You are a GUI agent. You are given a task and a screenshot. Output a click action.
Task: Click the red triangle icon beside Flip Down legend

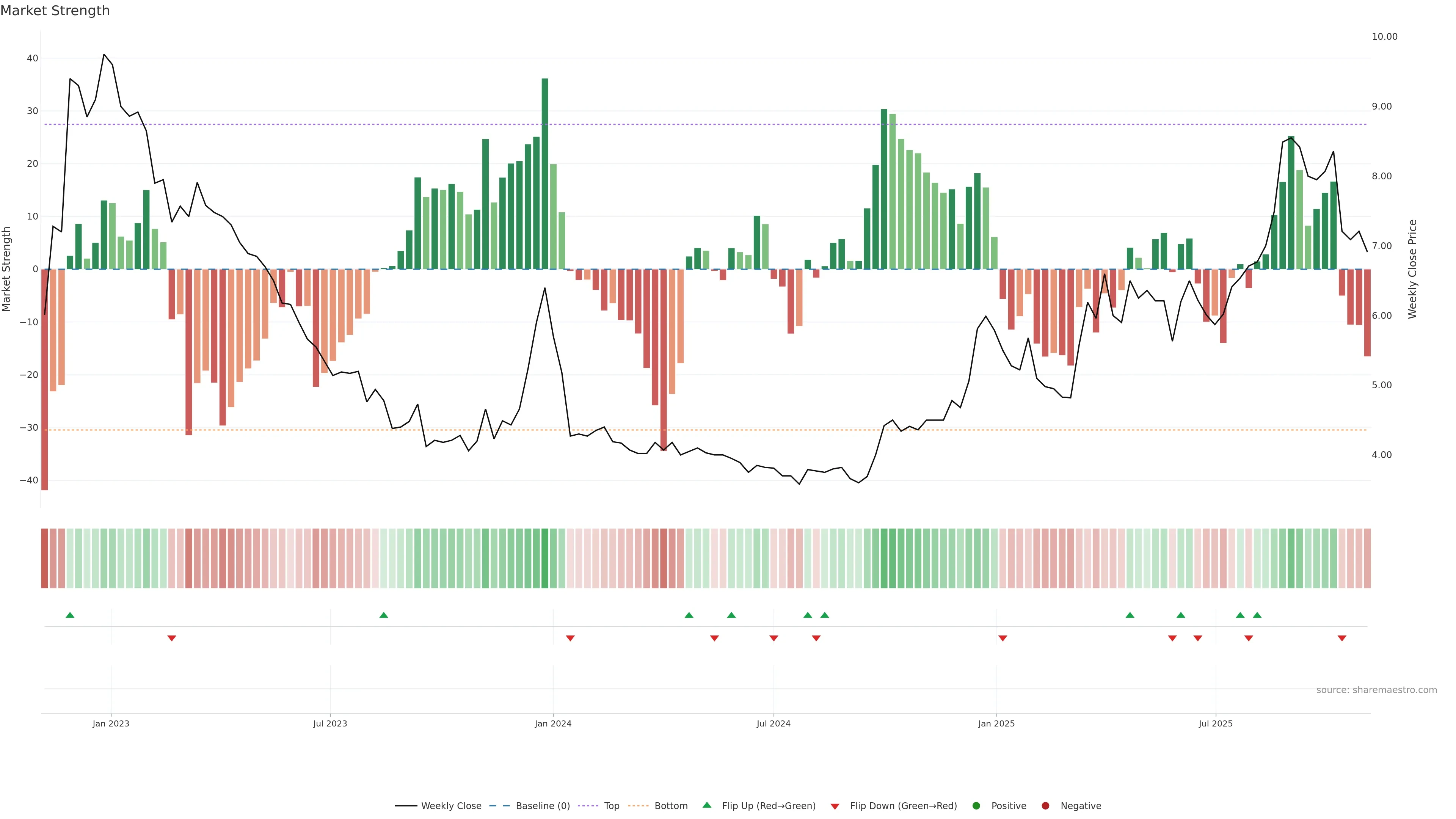835,806
